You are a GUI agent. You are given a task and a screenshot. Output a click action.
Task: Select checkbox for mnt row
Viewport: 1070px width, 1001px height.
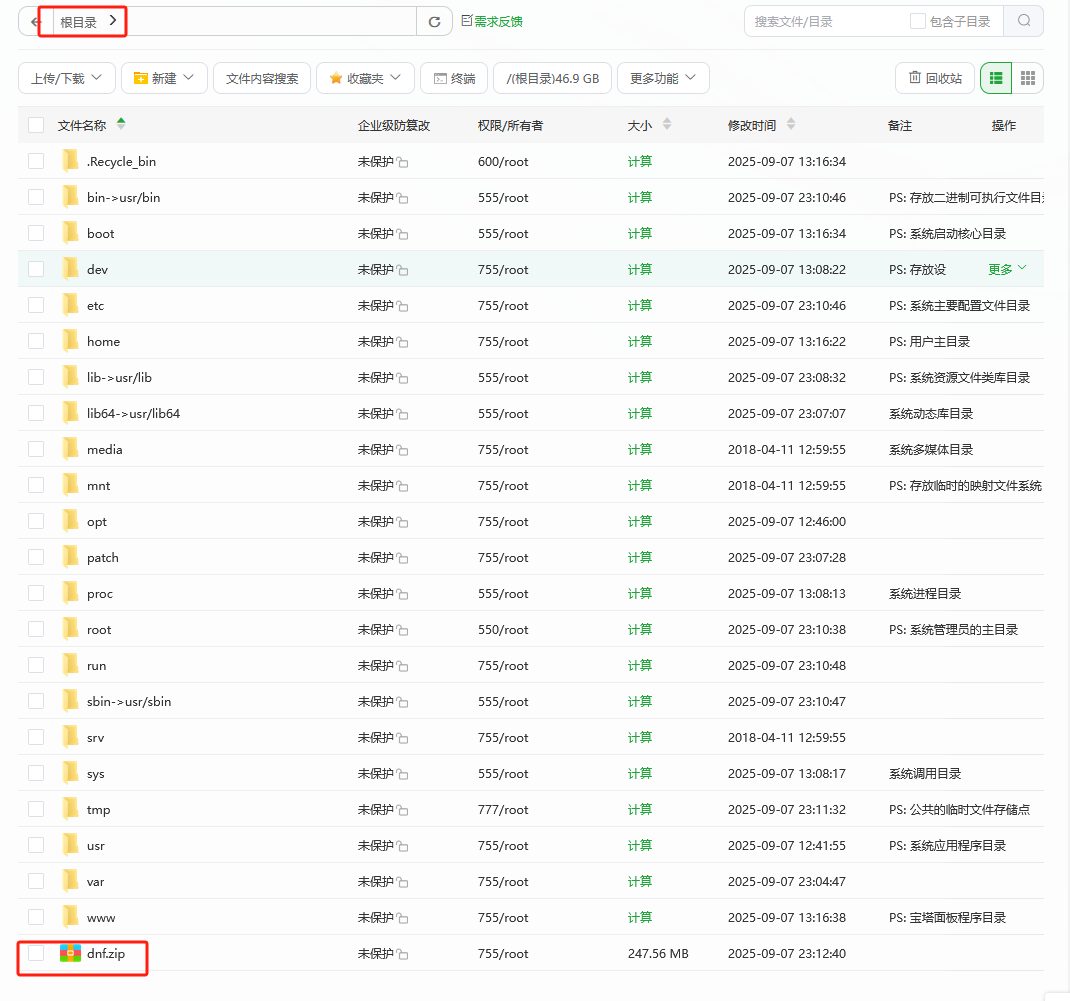(x=36, y=485)
